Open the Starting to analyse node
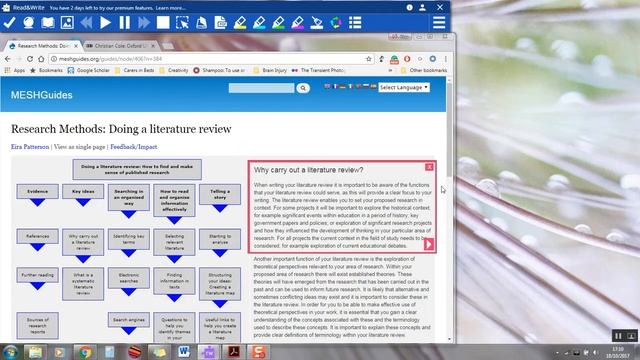 coord(220,239)
